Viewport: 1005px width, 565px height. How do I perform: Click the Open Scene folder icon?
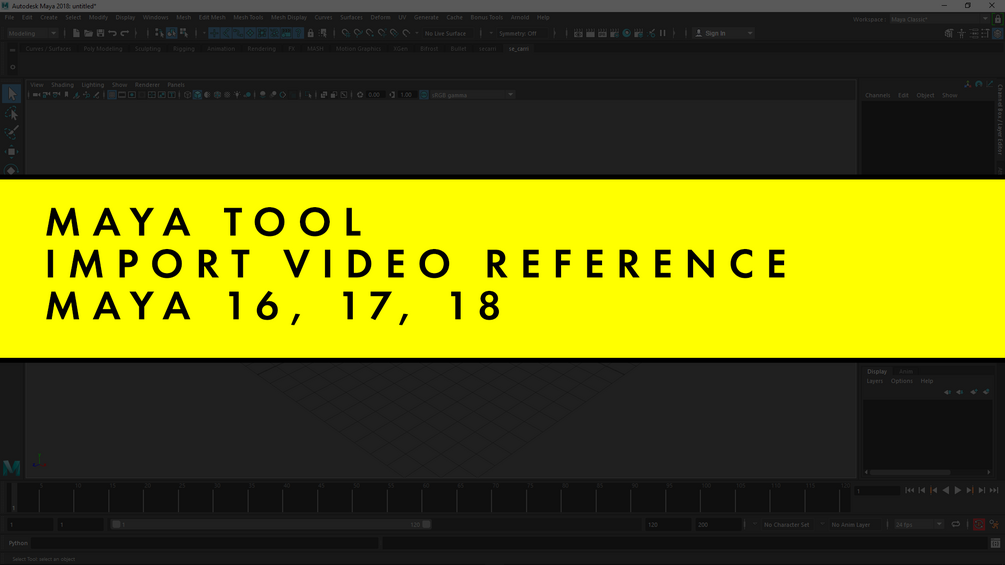point(88,33)
